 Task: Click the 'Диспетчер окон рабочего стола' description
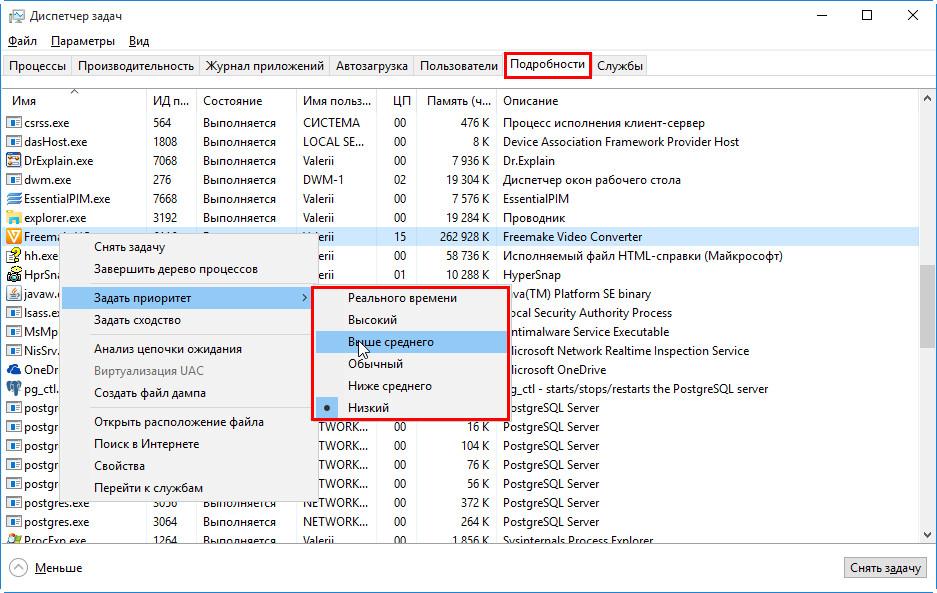click(x=592, y=180)
